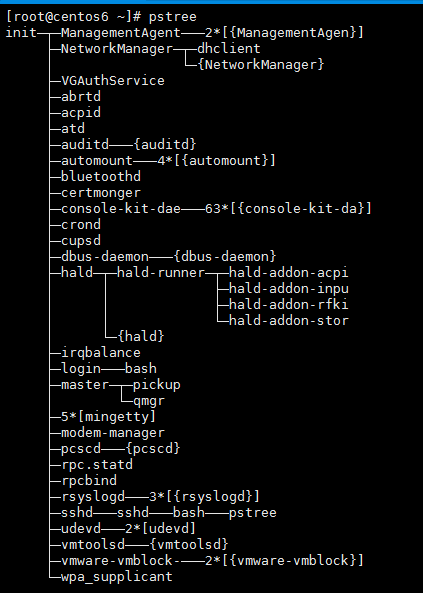The width and height of the screenshot is (423, 593).
Task: Click the certmonger entry
Action: coord(101,193)
